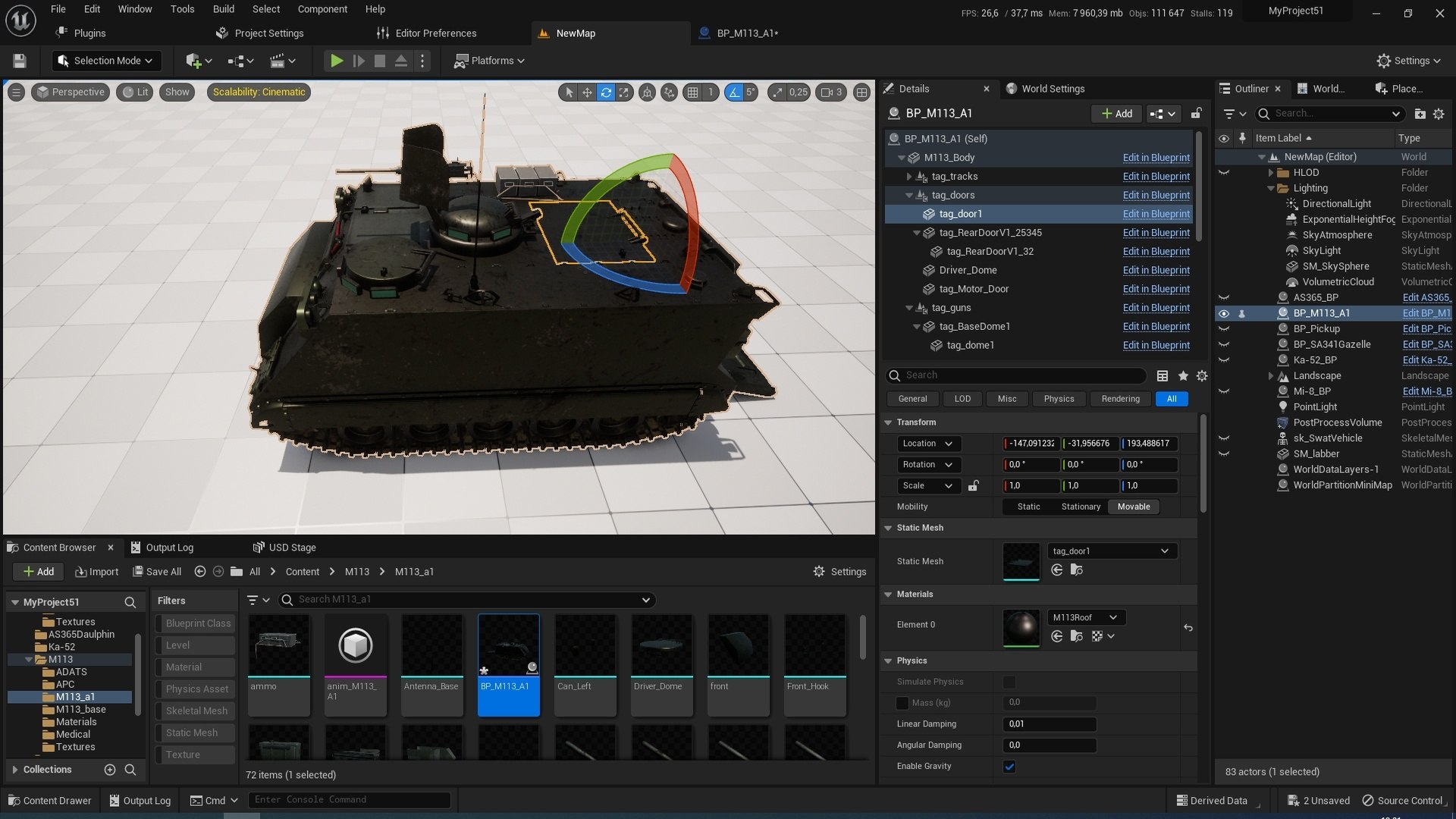
Task: Collapse the Transform section
Action: (x=888, y=422)
